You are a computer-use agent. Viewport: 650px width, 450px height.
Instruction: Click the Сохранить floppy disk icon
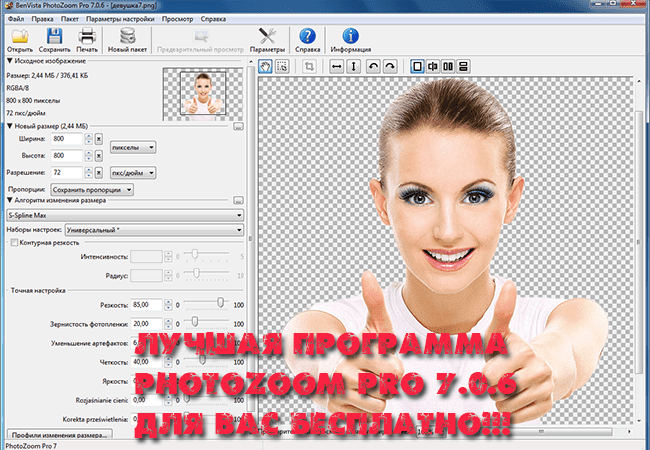(54, 36)
